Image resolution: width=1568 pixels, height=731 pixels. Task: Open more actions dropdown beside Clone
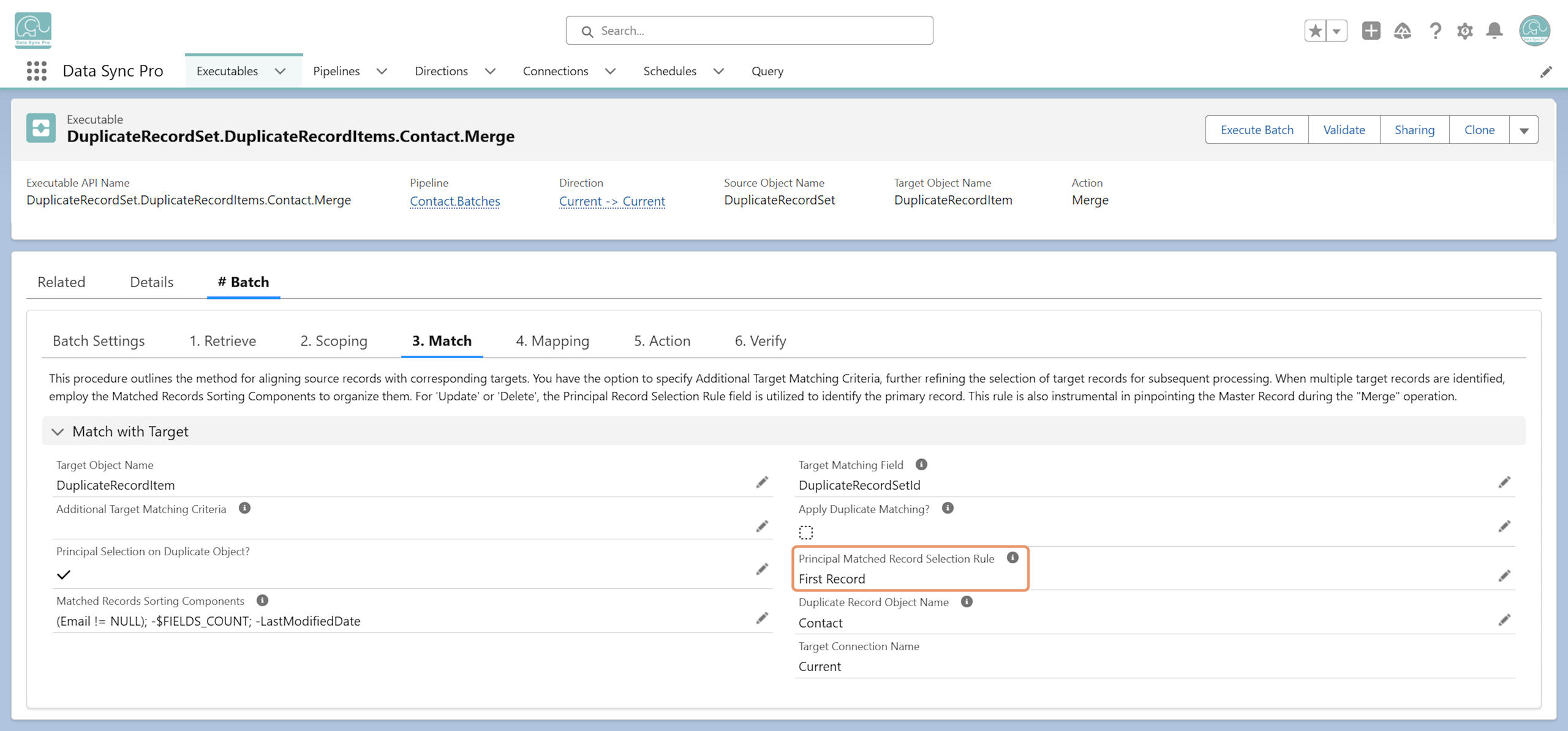click(x=1524, y=130)
